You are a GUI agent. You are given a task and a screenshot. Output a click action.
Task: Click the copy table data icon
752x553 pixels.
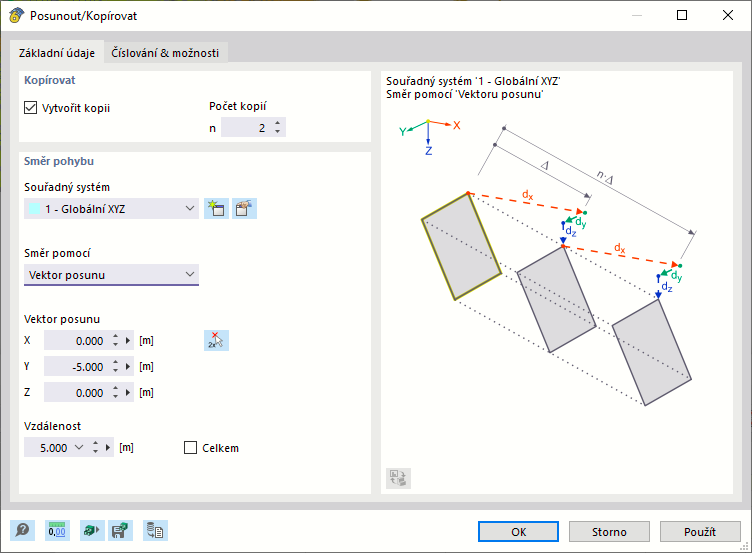point(155,530)
